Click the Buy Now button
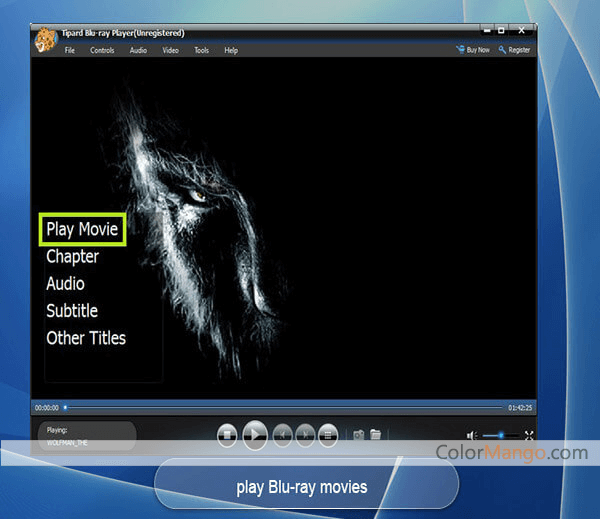600x519 pixels. (473, 50)
